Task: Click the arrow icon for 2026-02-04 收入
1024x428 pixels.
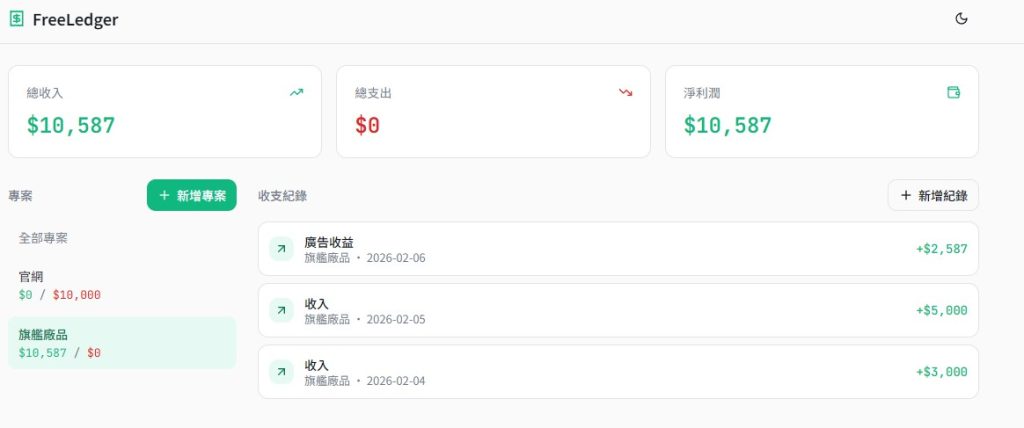Action: tap(281, 372)
